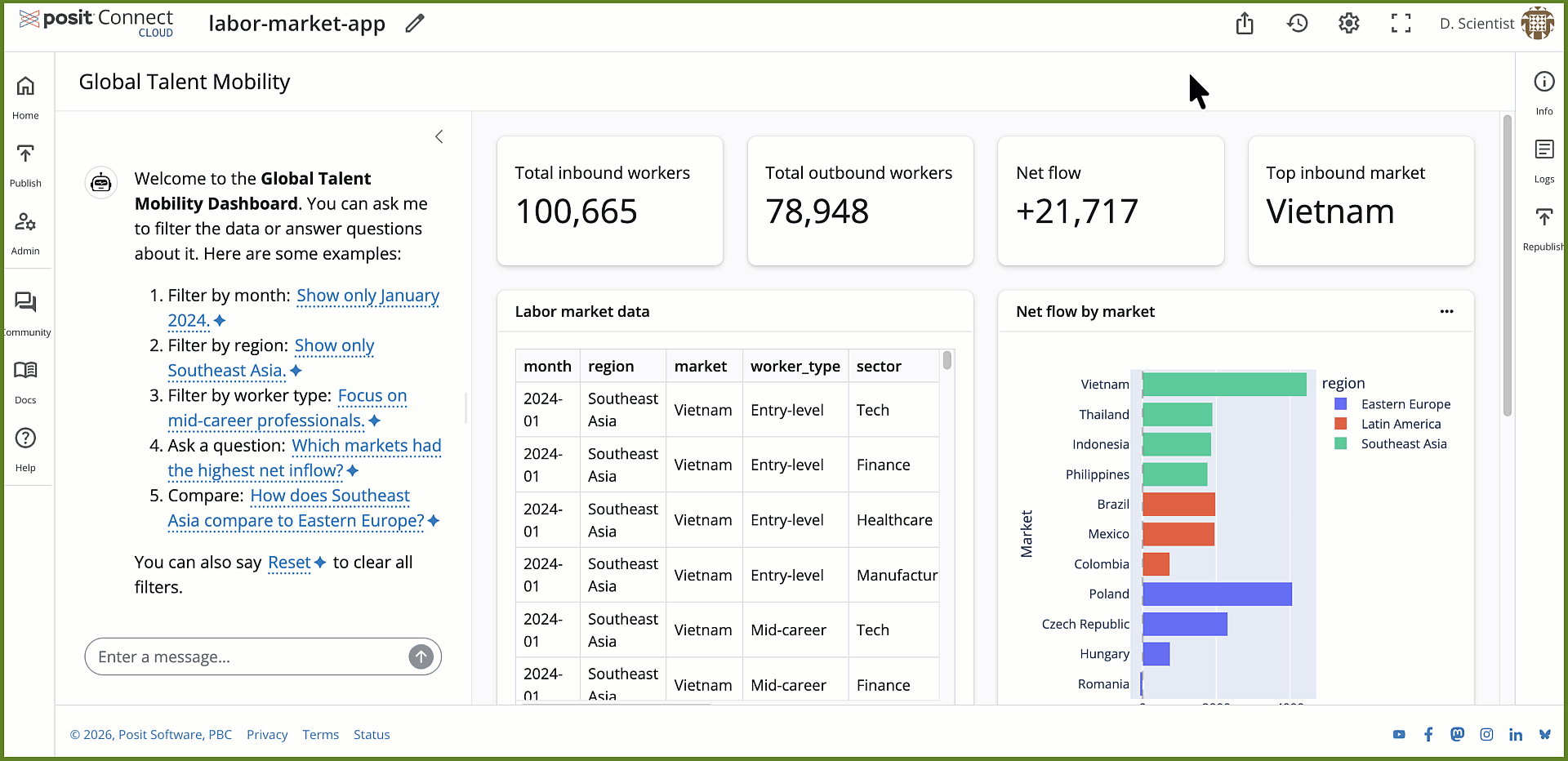The image size is (1568, 761).
Task: Open the D. Scientist account menu
Action: click(1495, 23)
